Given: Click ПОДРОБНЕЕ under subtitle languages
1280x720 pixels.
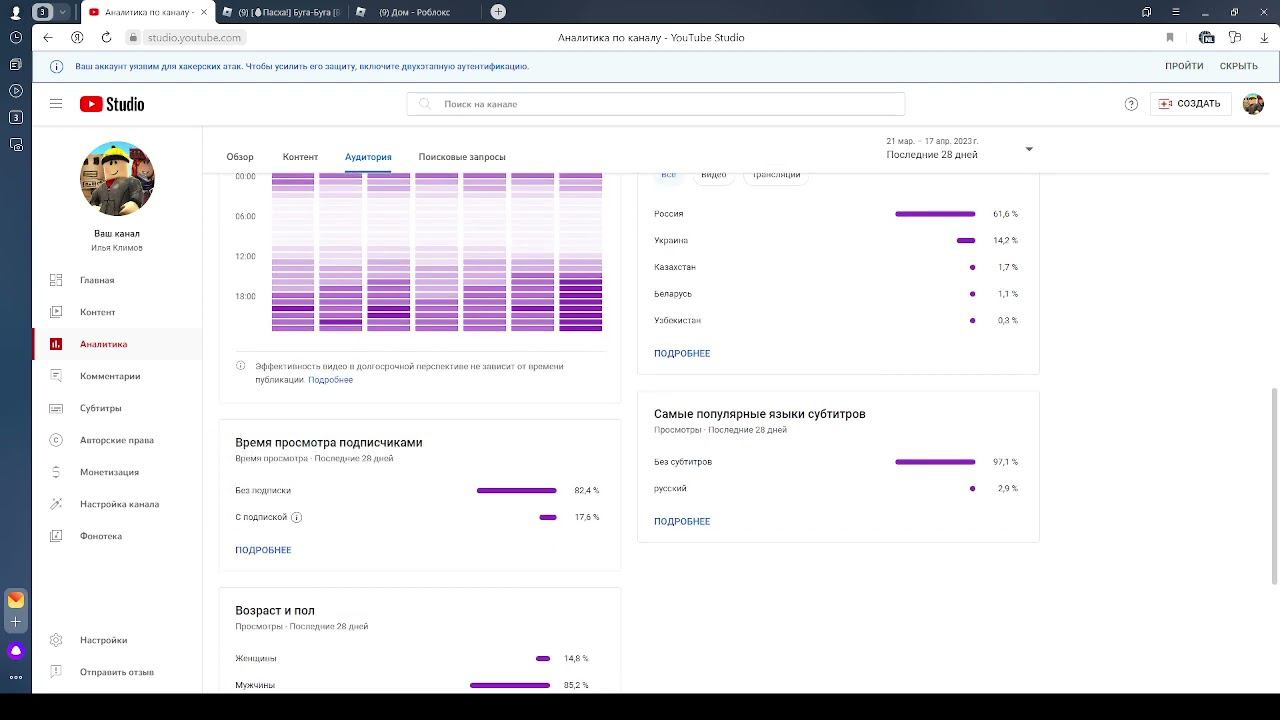Looking at the screenshot, I should tap(682, 521).
